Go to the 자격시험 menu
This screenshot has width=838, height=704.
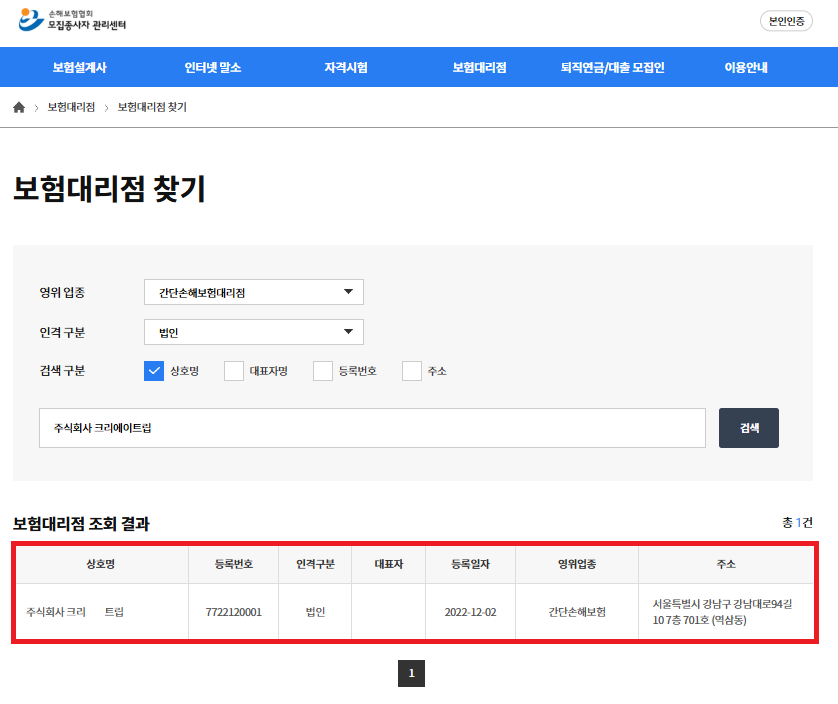point(346,68)
